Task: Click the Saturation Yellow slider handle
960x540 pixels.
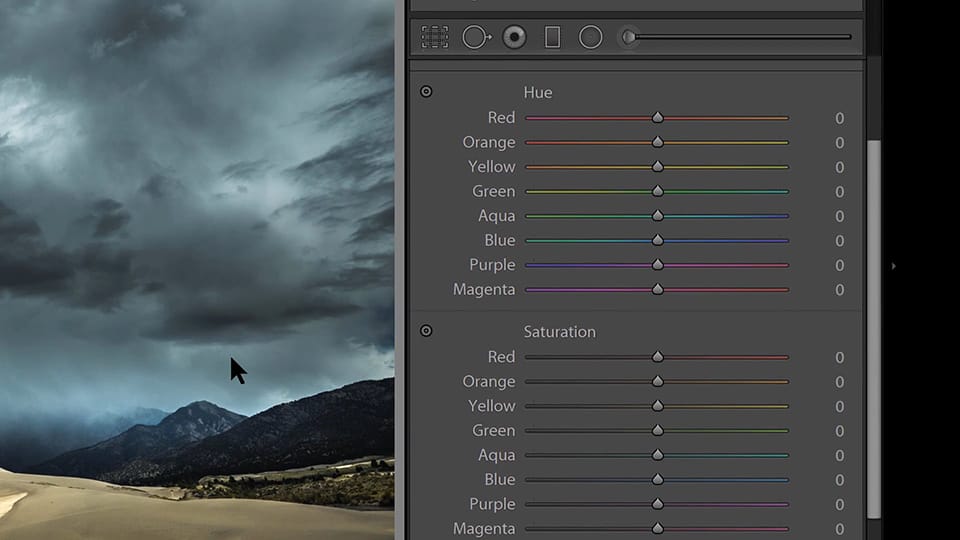Action: click(x=658, y=405)
